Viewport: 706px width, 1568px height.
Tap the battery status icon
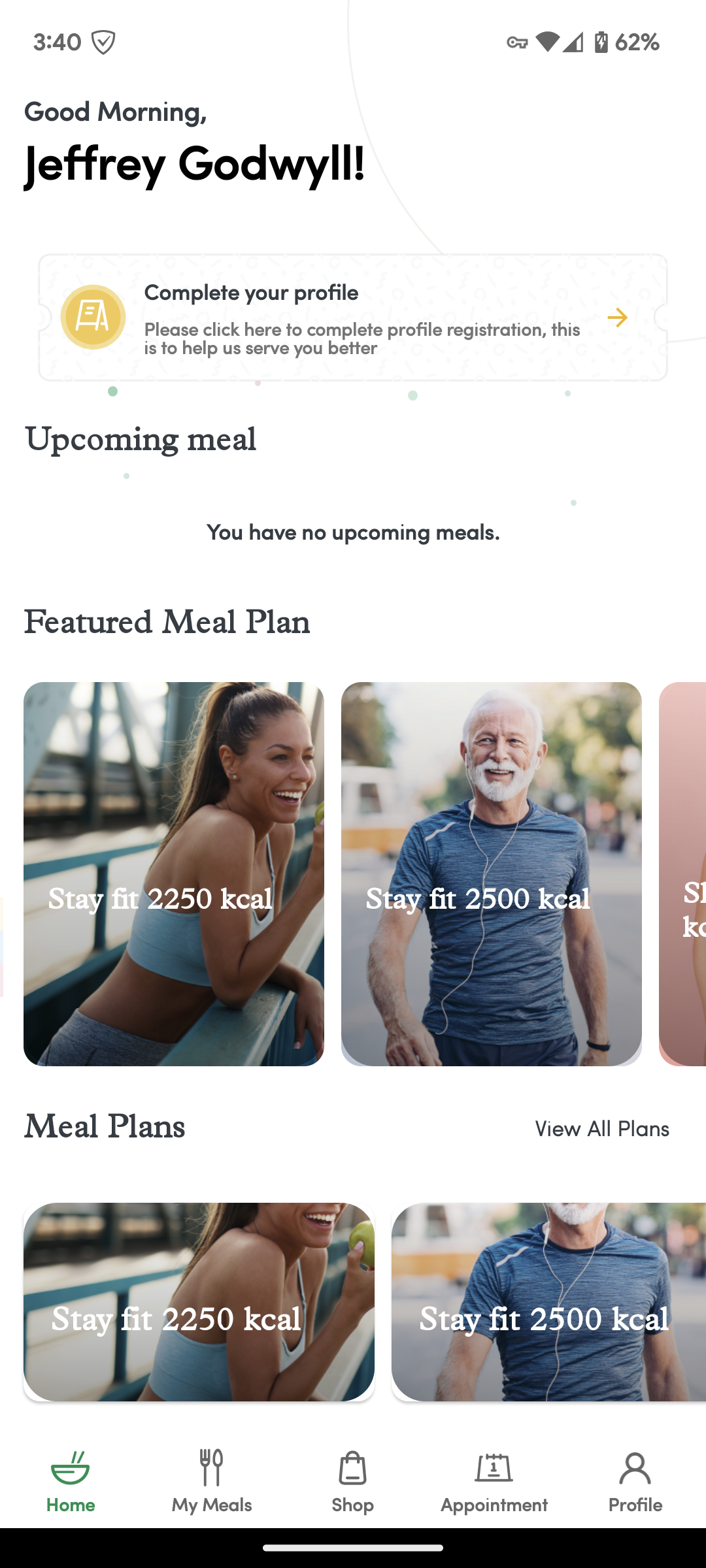[601, 42]
